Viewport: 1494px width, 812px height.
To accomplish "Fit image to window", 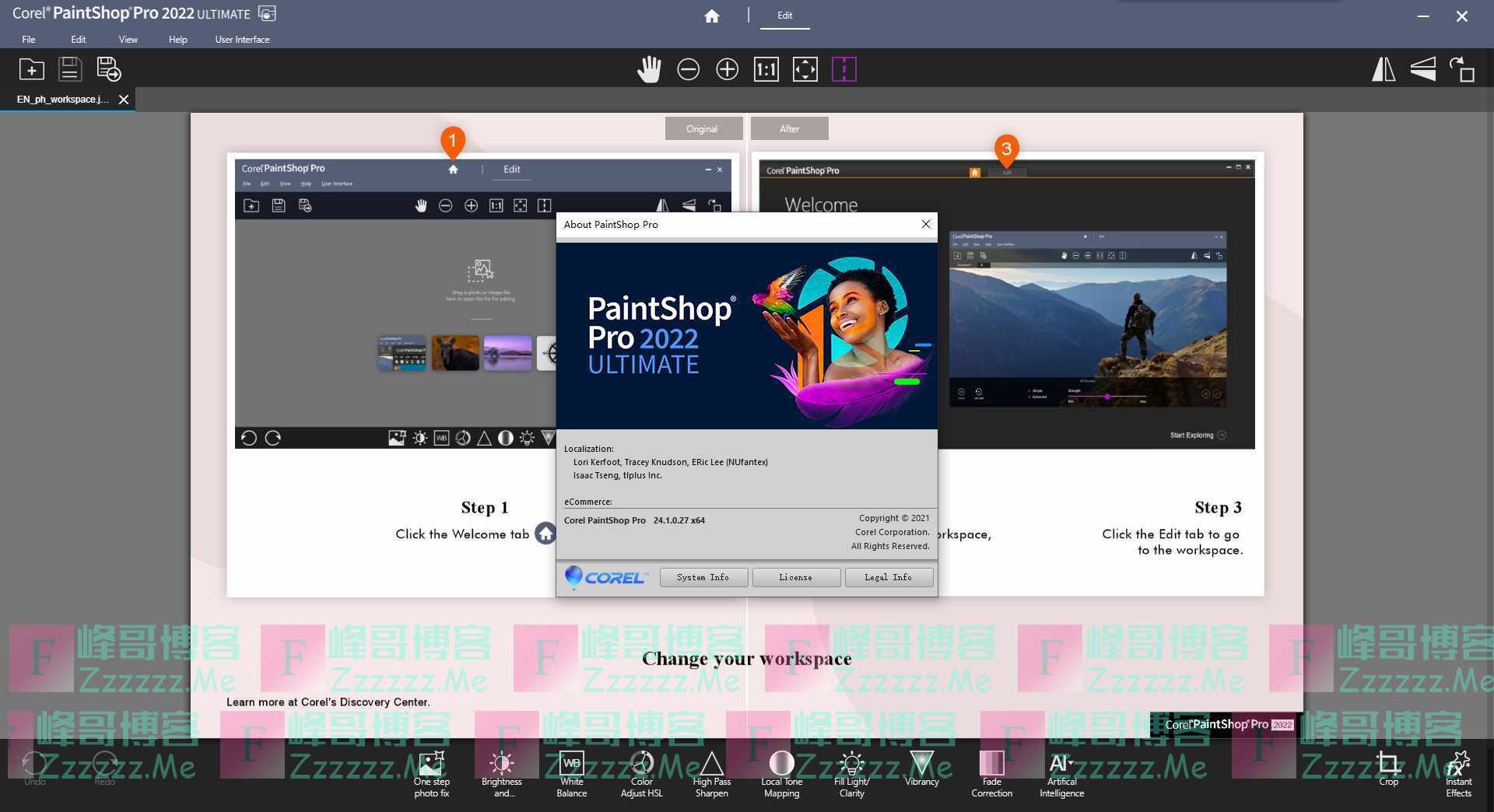I will [805, 69].
